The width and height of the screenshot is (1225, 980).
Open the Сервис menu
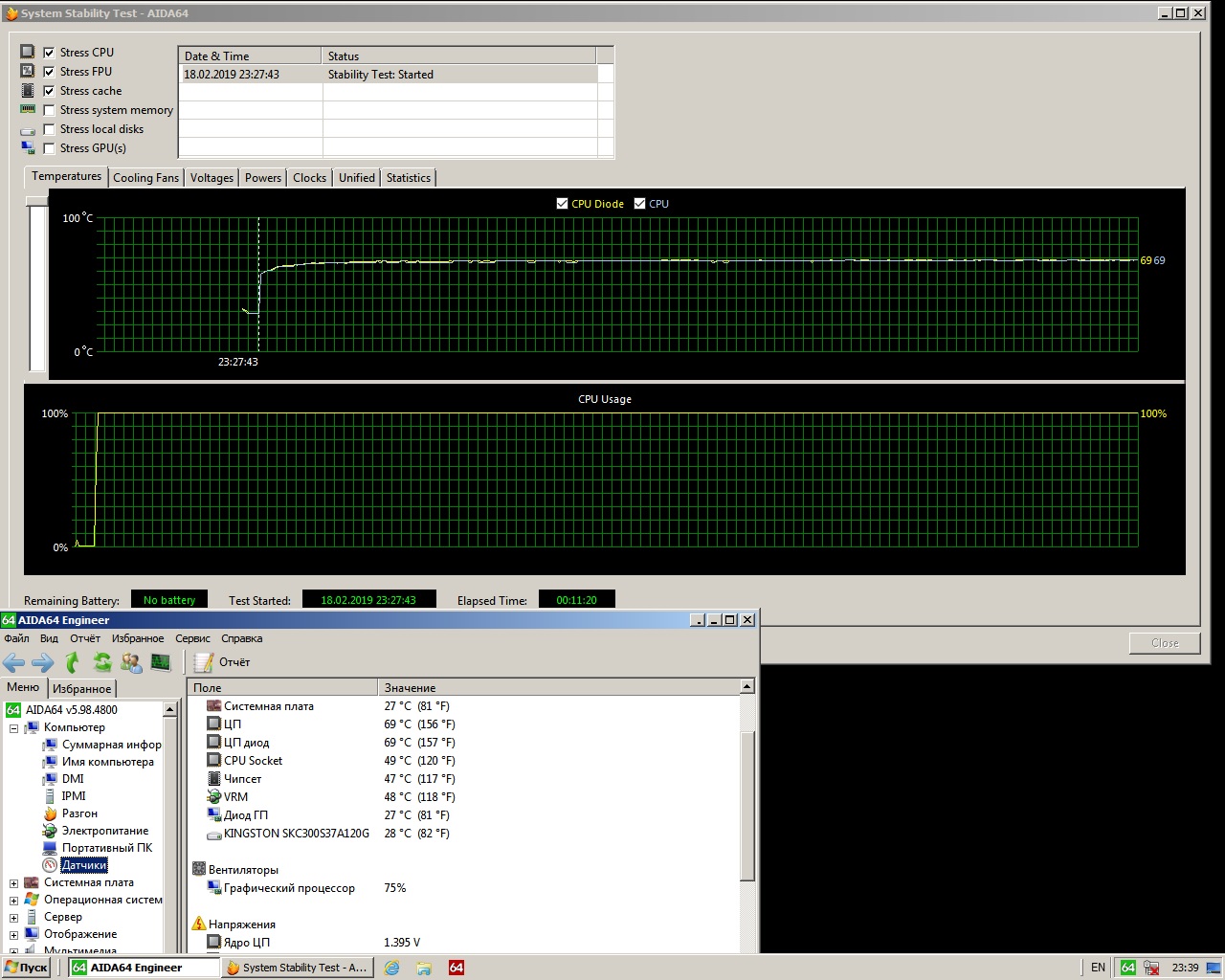[x=192, y=638]
